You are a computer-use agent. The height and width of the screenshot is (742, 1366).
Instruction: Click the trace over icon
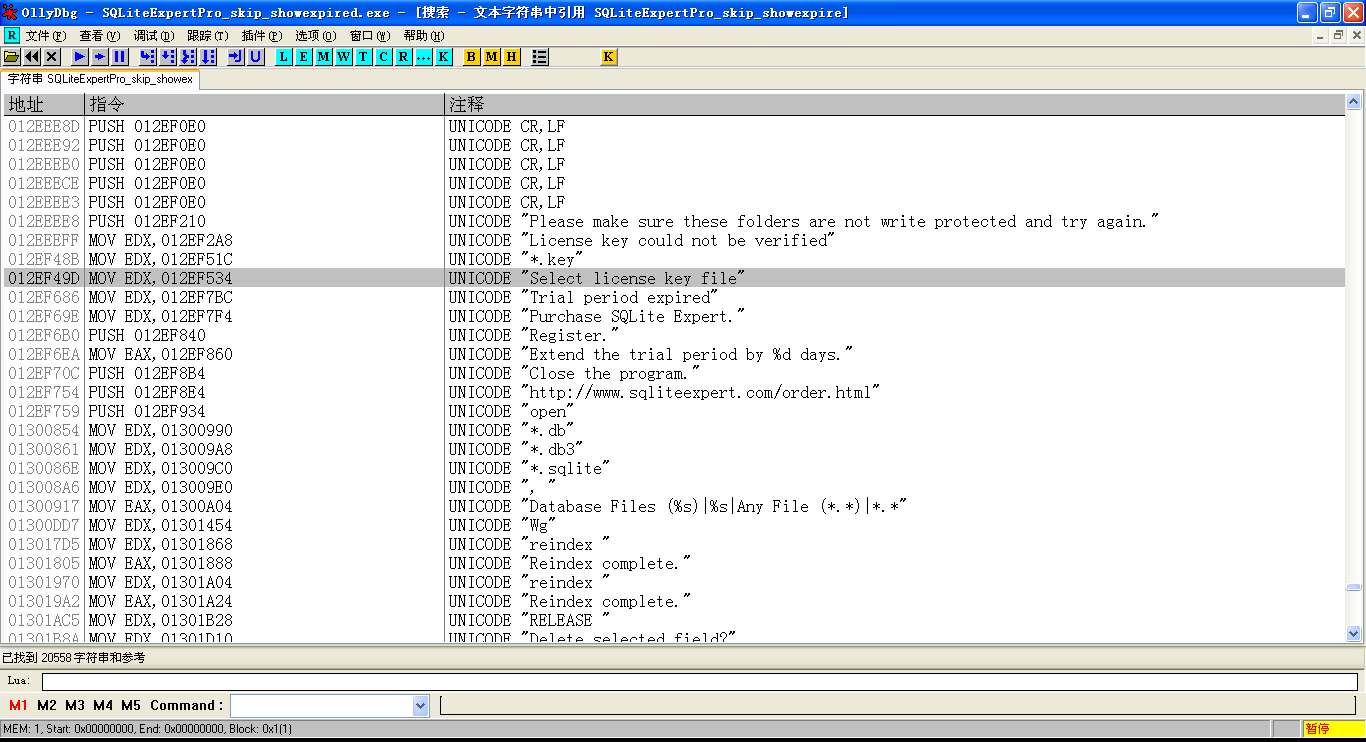click(x=208, y=57)
